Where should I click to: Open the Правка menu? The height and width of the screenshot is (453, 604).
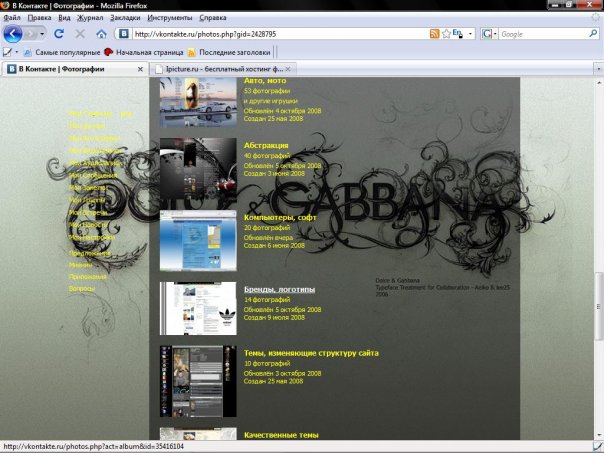[x=39, y=18]
